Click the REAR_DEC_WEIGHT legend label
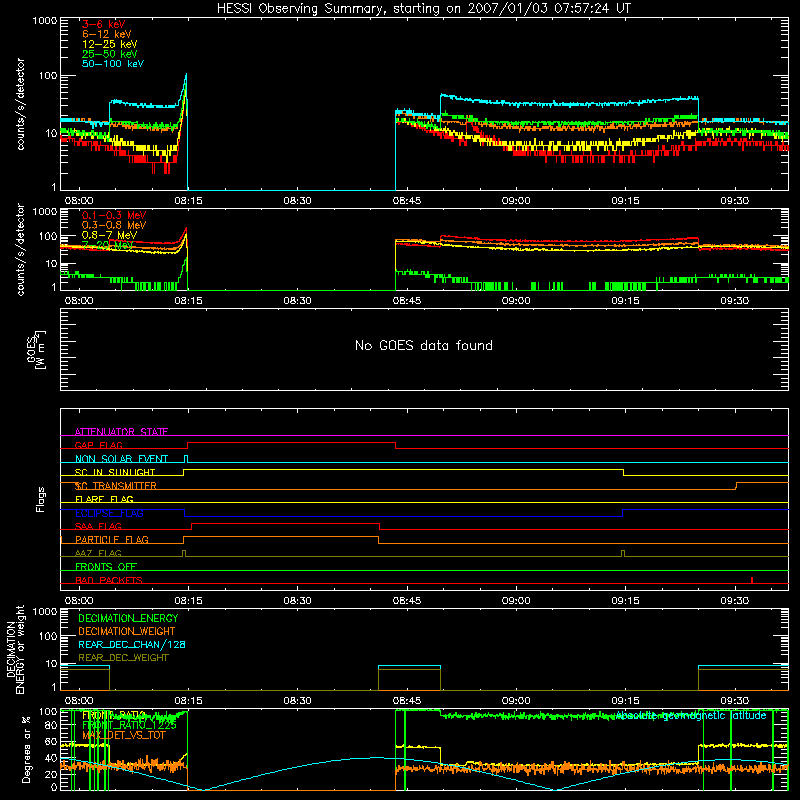 coord(123,658)
